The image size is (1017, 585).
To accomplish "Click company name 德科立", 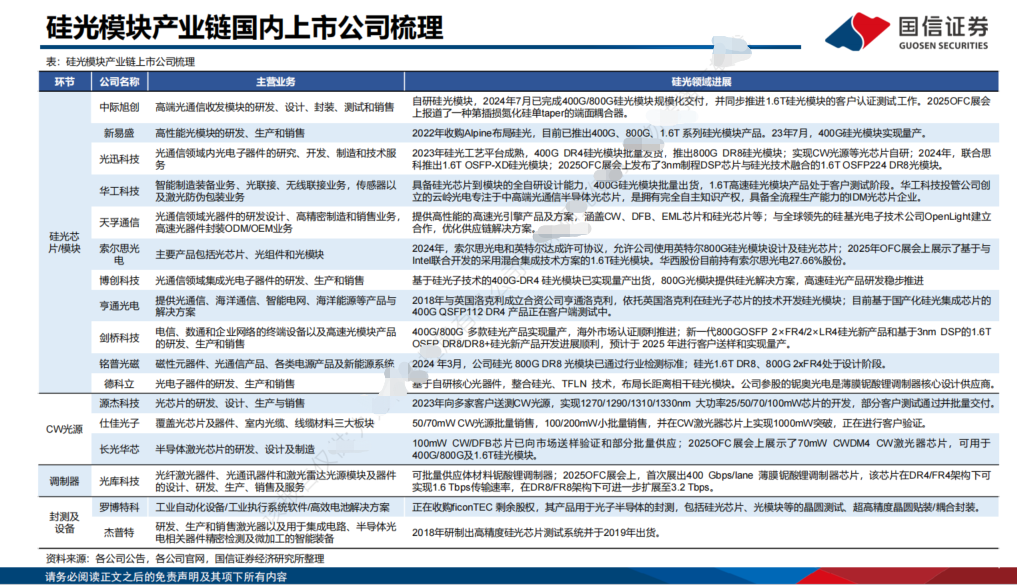I will [119, 383].
